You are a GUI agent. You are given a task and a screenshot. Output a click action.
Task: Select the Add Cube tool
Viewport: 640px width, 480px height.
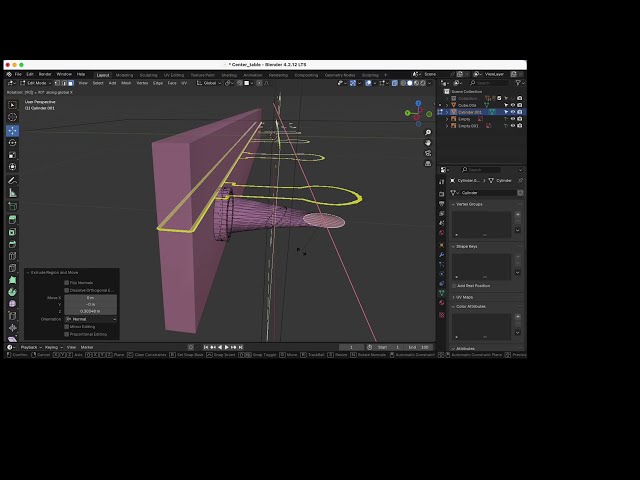[12, 206]
